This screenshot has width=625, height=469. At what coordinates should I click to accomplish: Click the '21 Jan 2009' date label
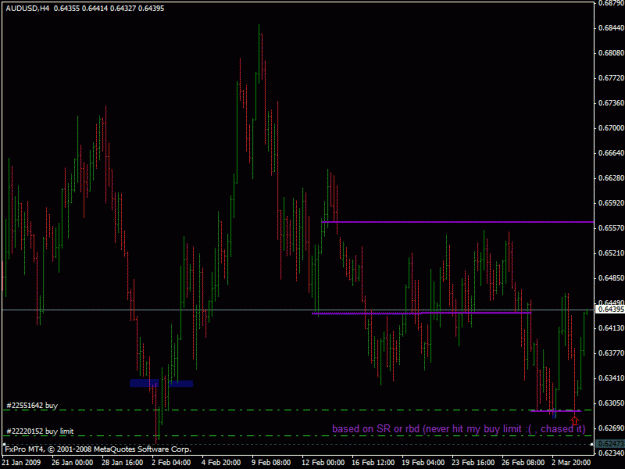click(x=21, y=462)
